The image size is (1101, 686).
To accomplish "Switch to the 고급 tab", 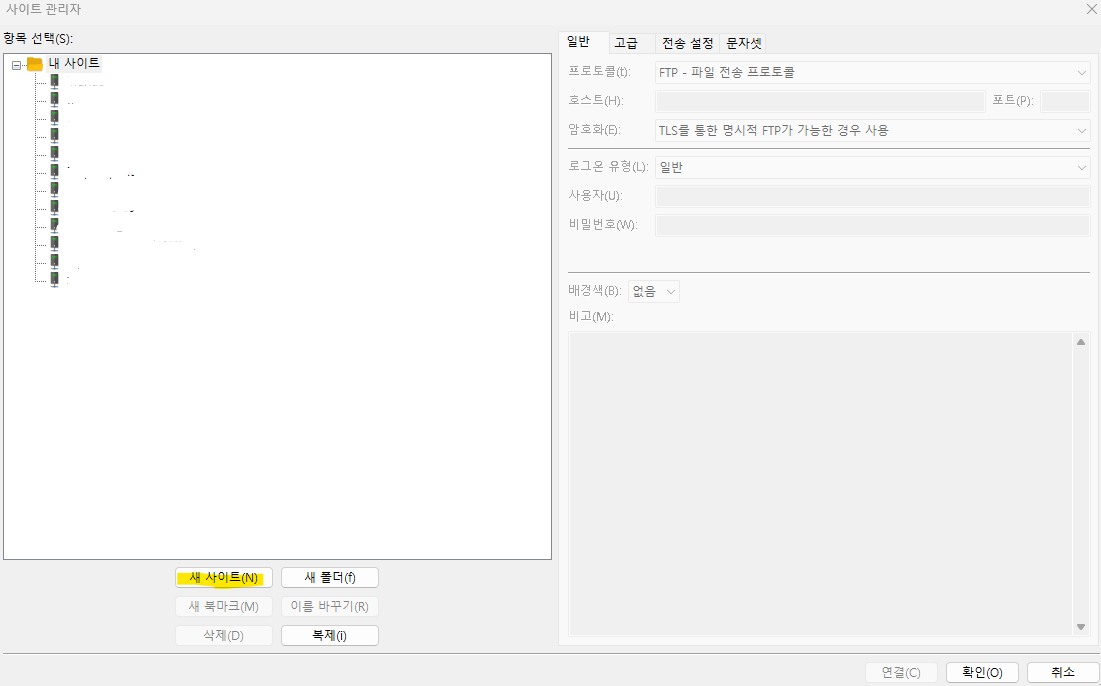I will [628, 42].
